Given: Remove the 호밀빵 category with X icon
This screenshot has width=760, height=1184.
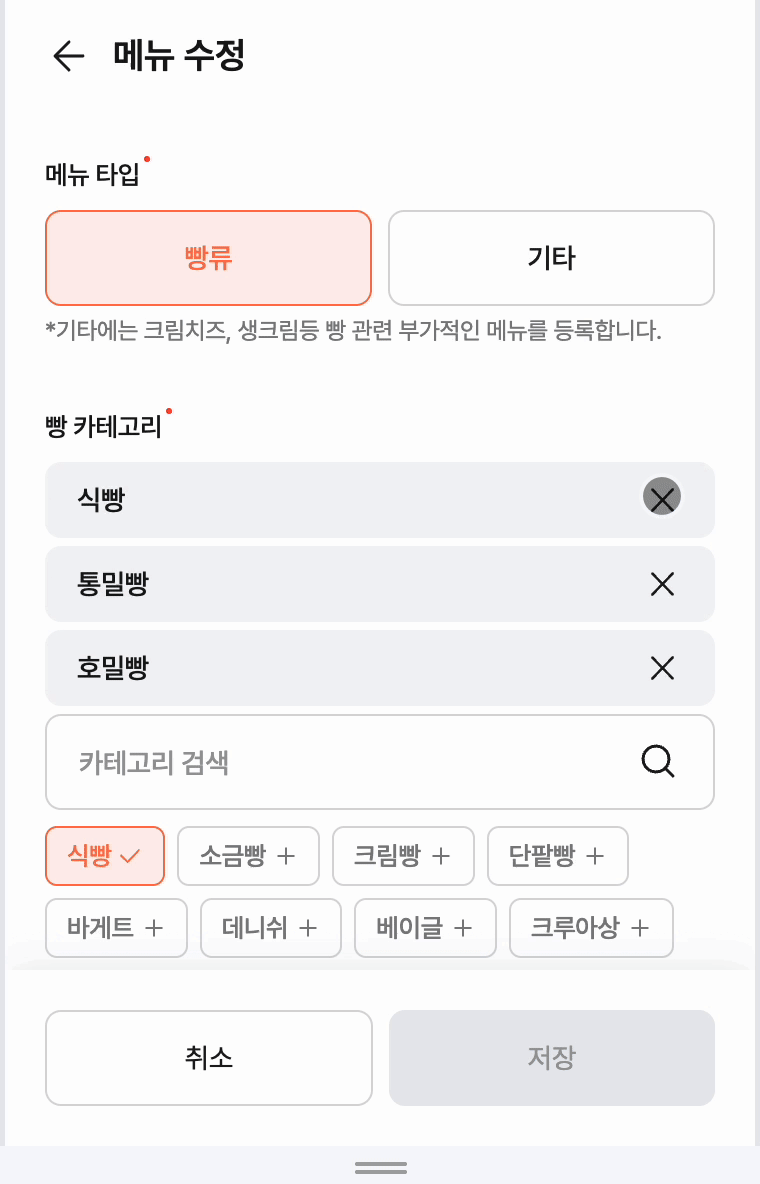Looking at the screenshot, I should coord(662,668).
